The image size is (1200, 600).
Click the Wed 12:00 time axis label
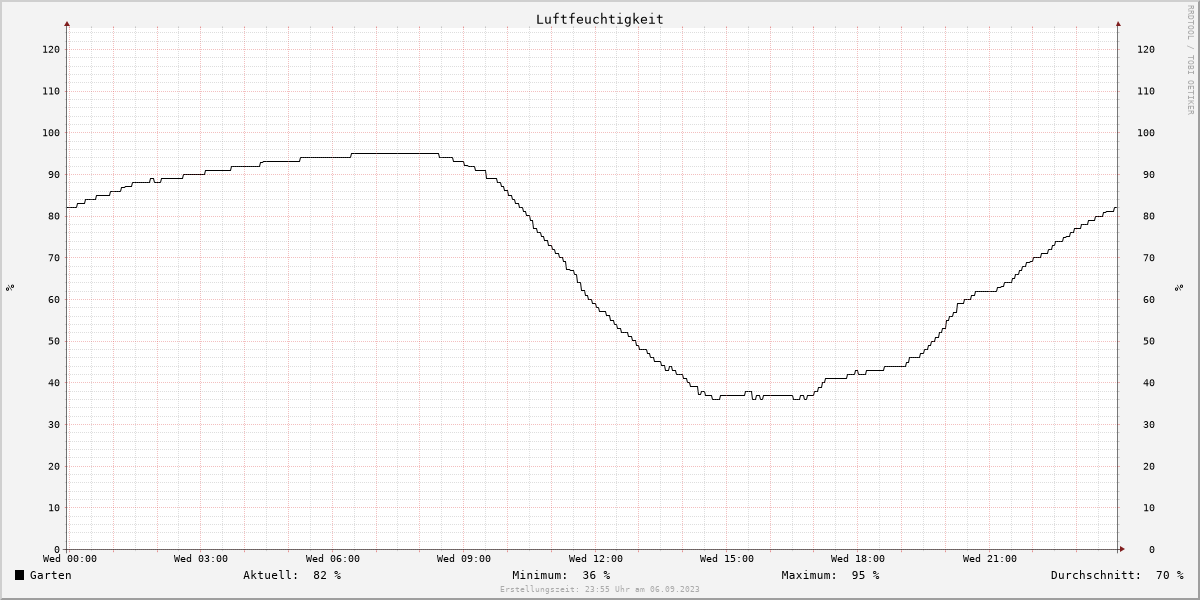click(x=596, y=558)
